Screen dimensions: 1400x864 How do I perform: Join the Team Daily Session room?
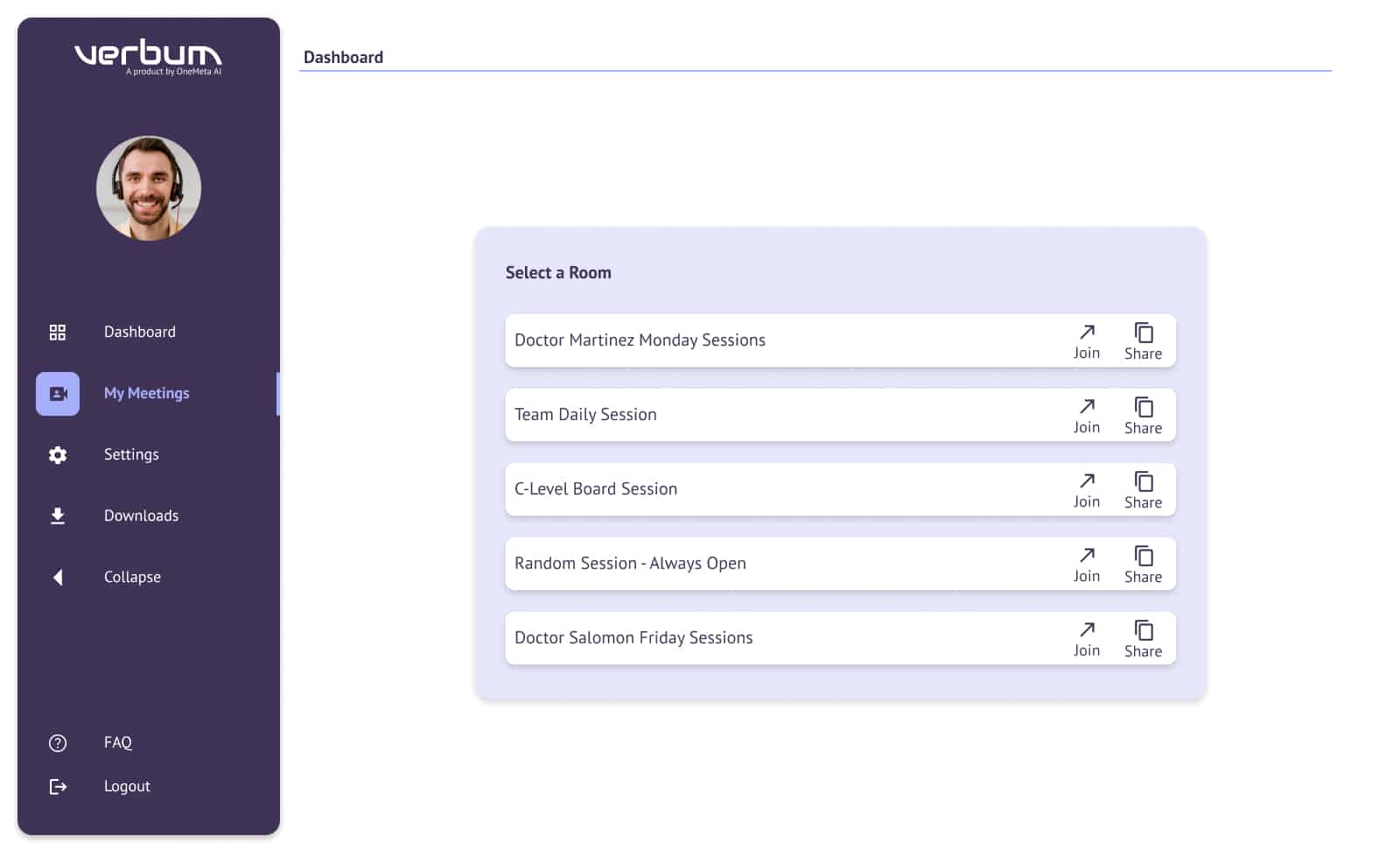[x=1087, y=416]
